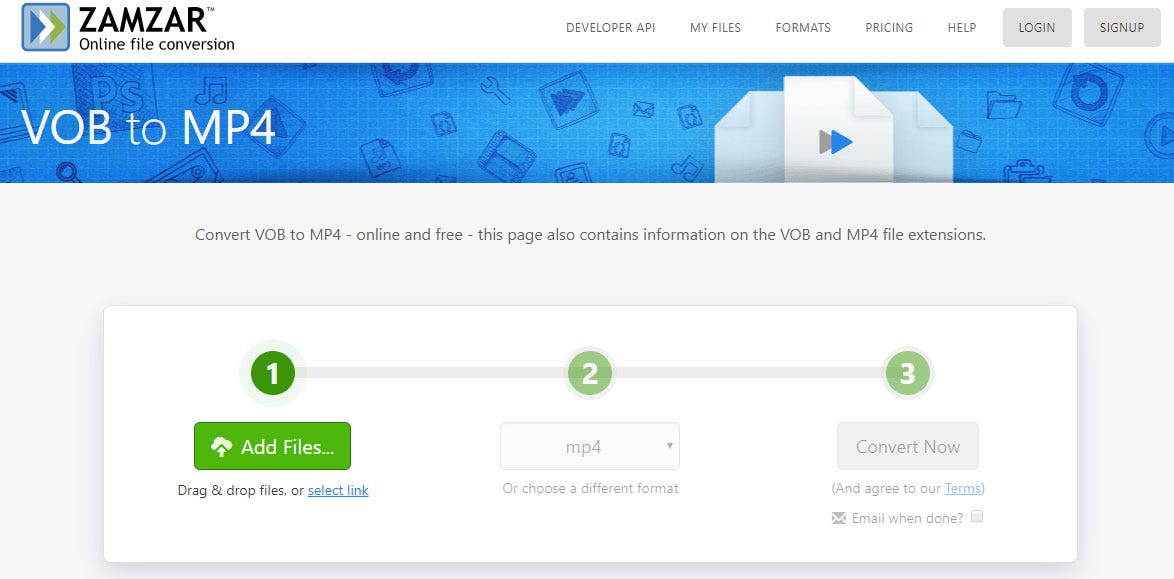This screenshot has height=579, width=1174.
Task: Open the Help page
Action: click(961, 28)
